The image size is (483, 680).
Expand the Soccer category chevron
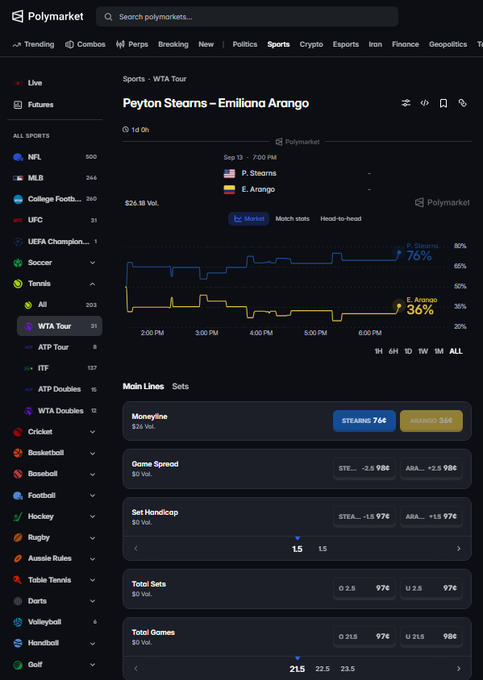92,263
